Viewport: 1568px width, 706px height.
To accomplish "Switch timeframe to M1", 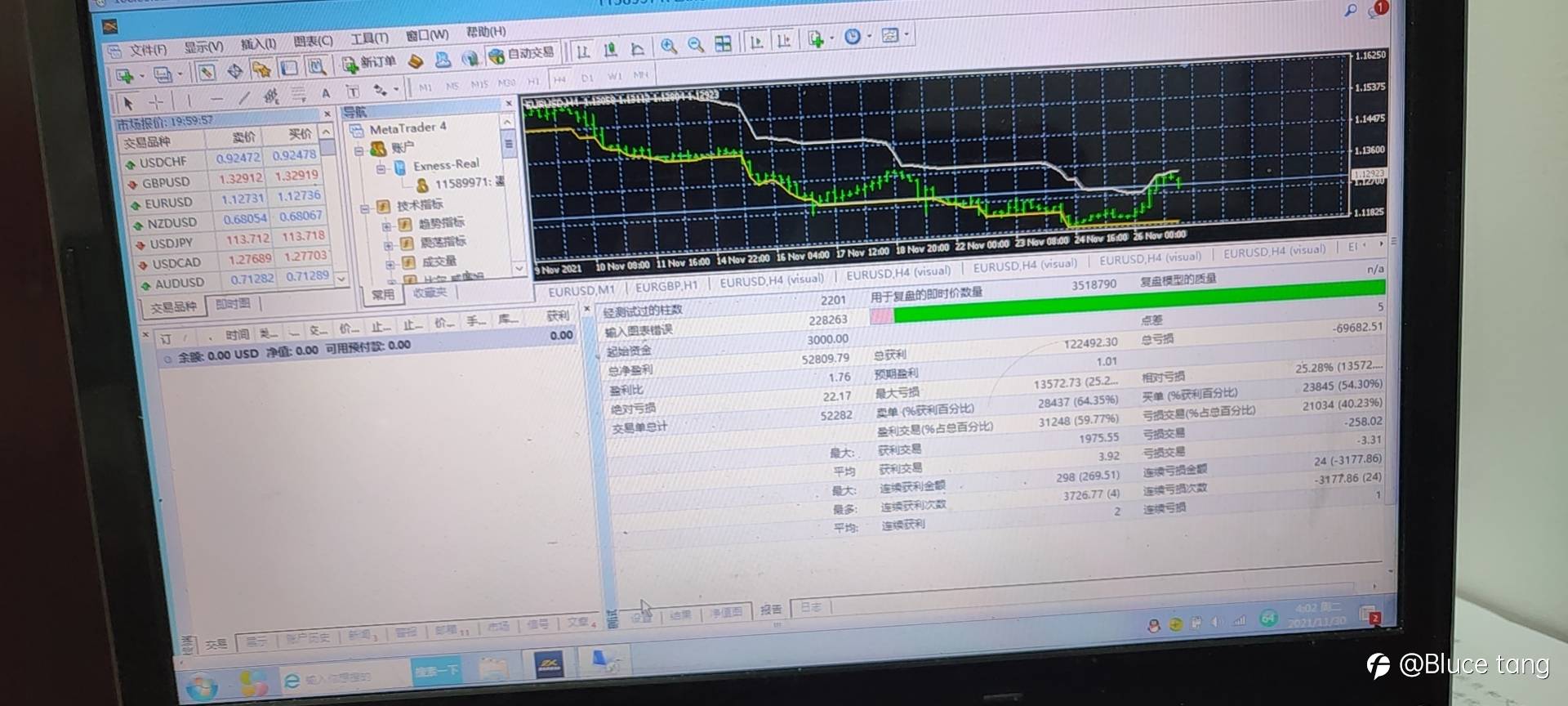I will [425, 87].
